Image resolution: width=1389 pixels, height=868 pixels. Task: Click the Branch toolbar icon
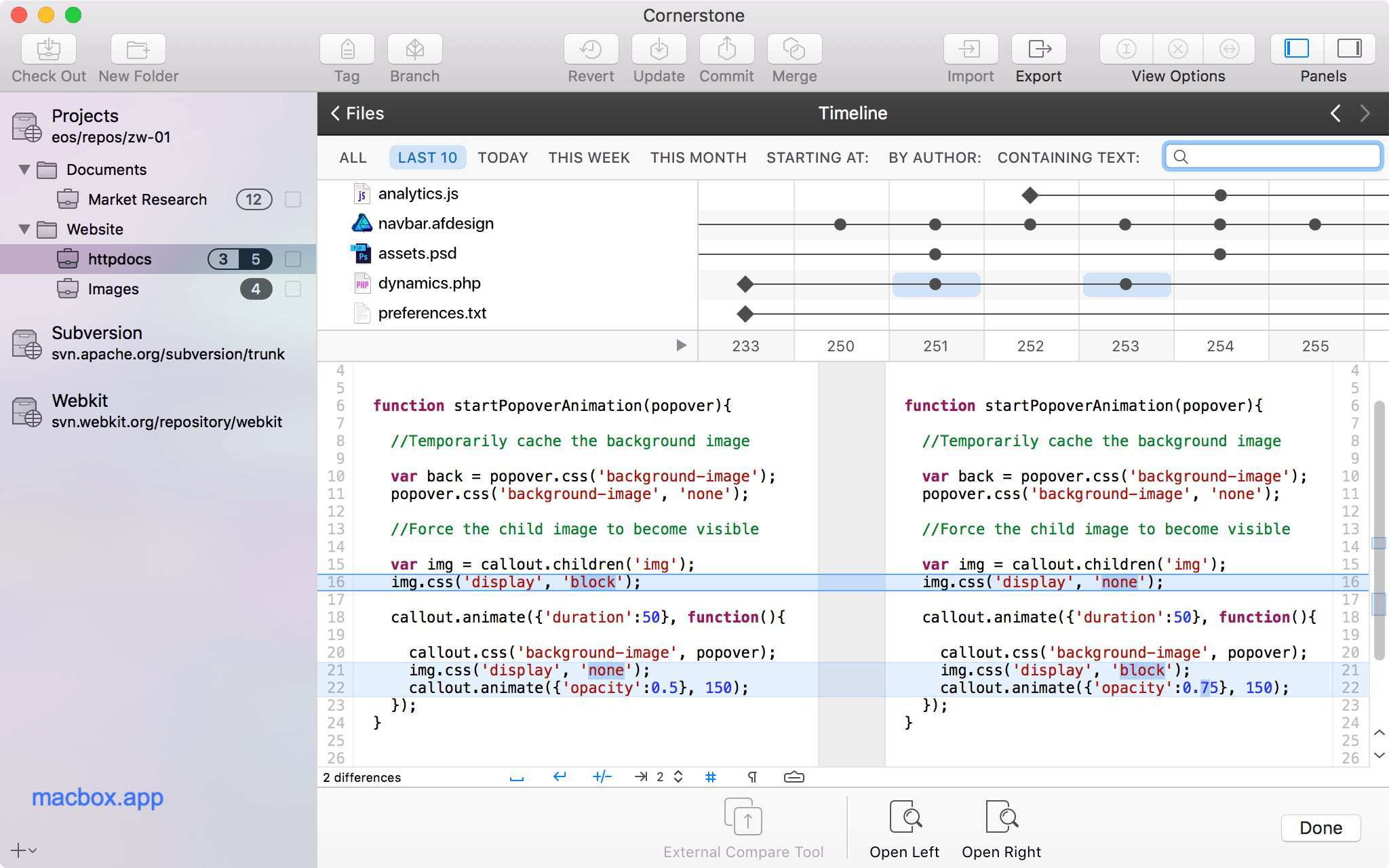click(x=414, y=50)
